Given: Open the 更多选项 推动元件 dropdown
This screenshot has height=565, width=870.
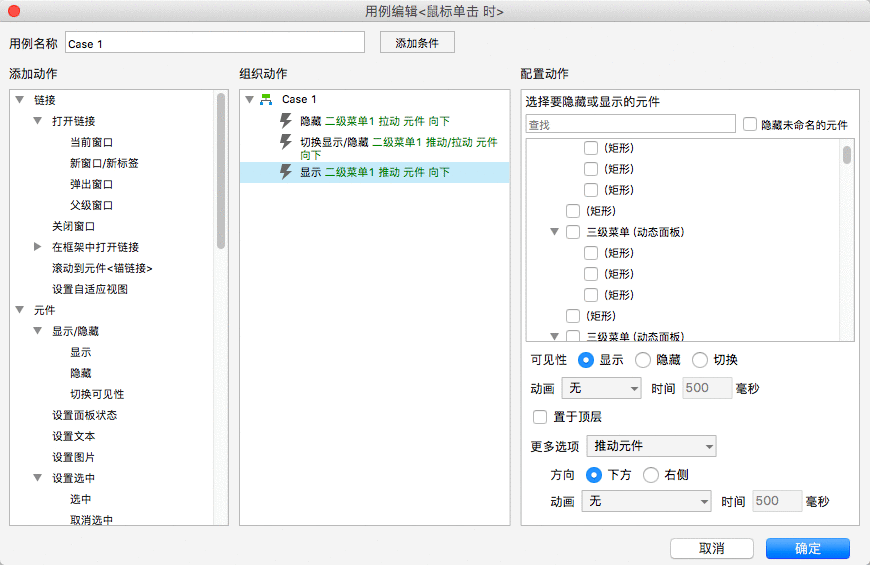Looking at the screenshot, I should (x=651, y=446).
